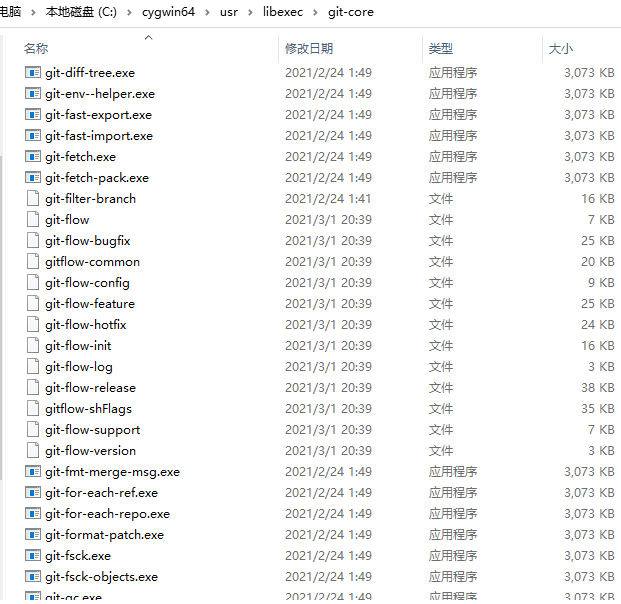621x604 pixels.
Task: Select file name git-flow-version
Action: coord(90,451)
